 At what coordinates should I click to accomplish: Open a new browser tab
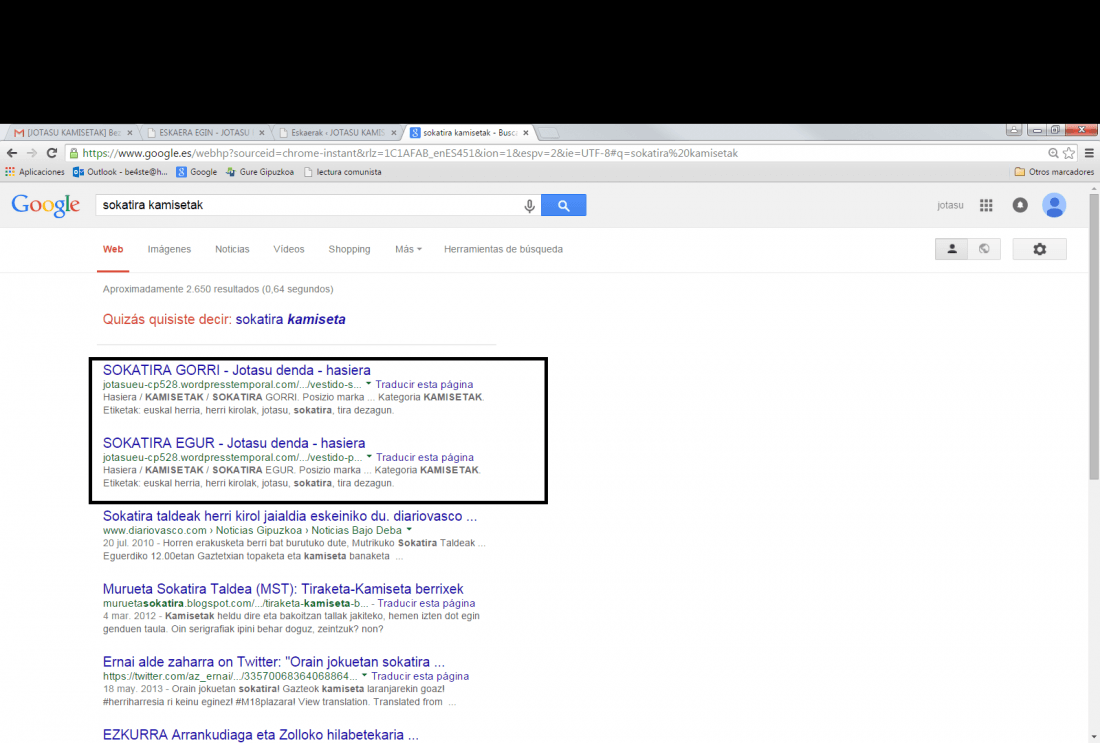549,133
